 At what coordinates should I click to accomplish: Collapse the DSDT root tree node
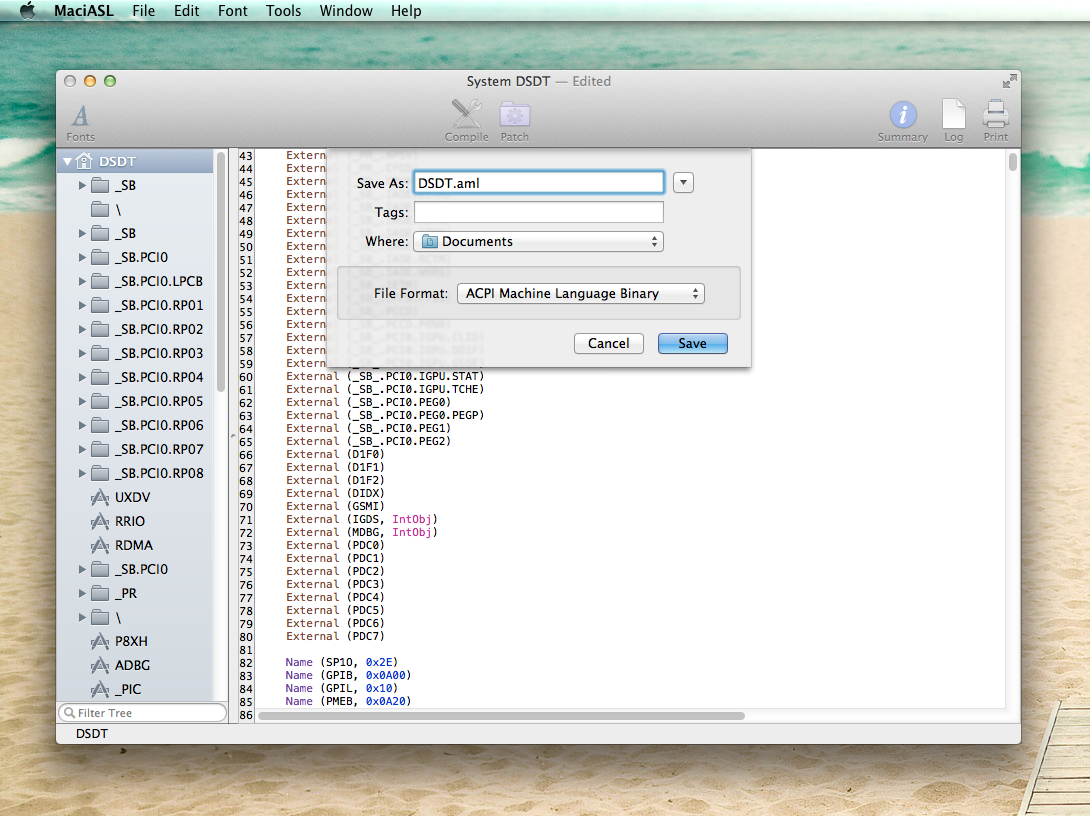point(67,160)
